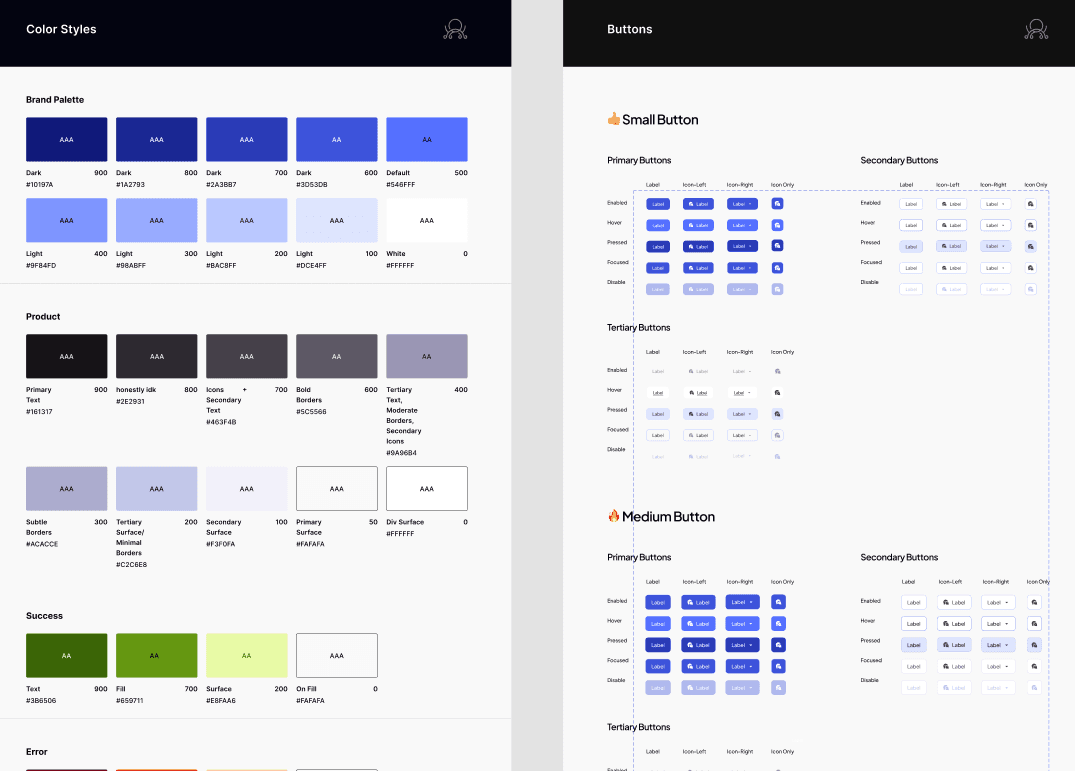Click the small secondary Enabled Label button

click(x=911, y=204)
